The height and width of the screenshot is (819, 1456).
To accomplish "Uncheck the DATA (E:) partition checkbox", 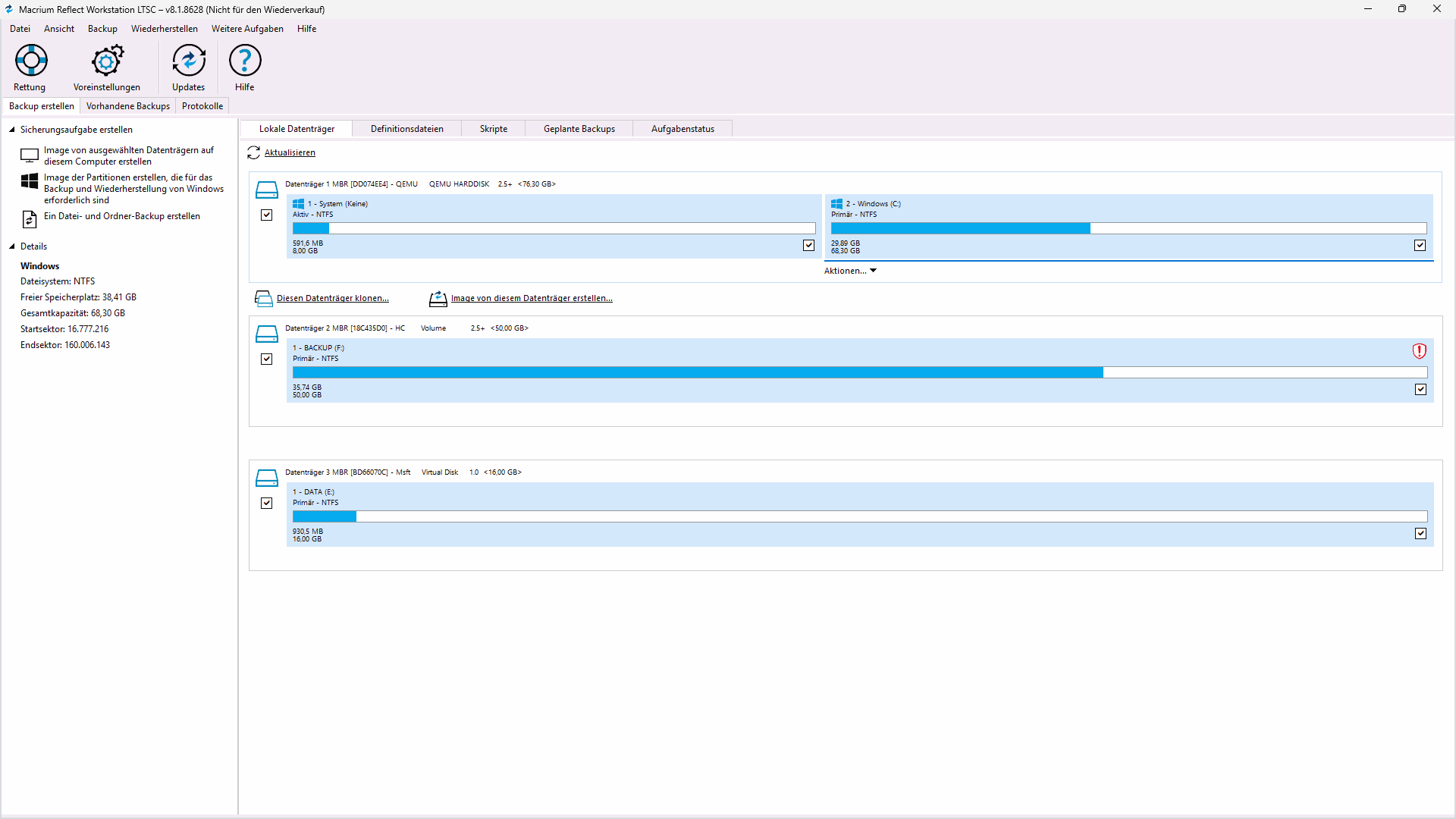I will coord(1421,534).
